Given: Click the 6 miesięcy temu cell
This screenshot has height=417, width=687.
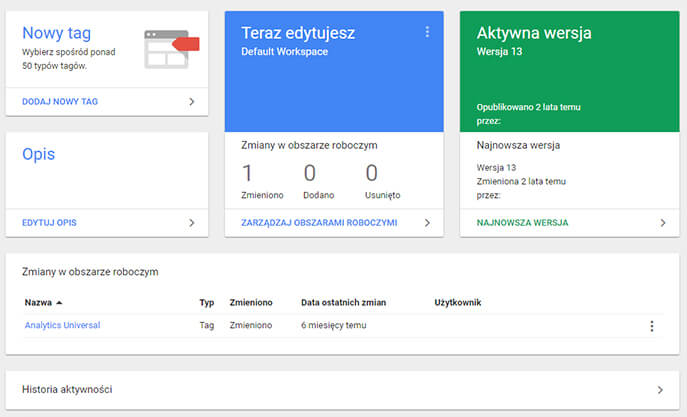Looking at the screenshot, I should click(333, 325).
